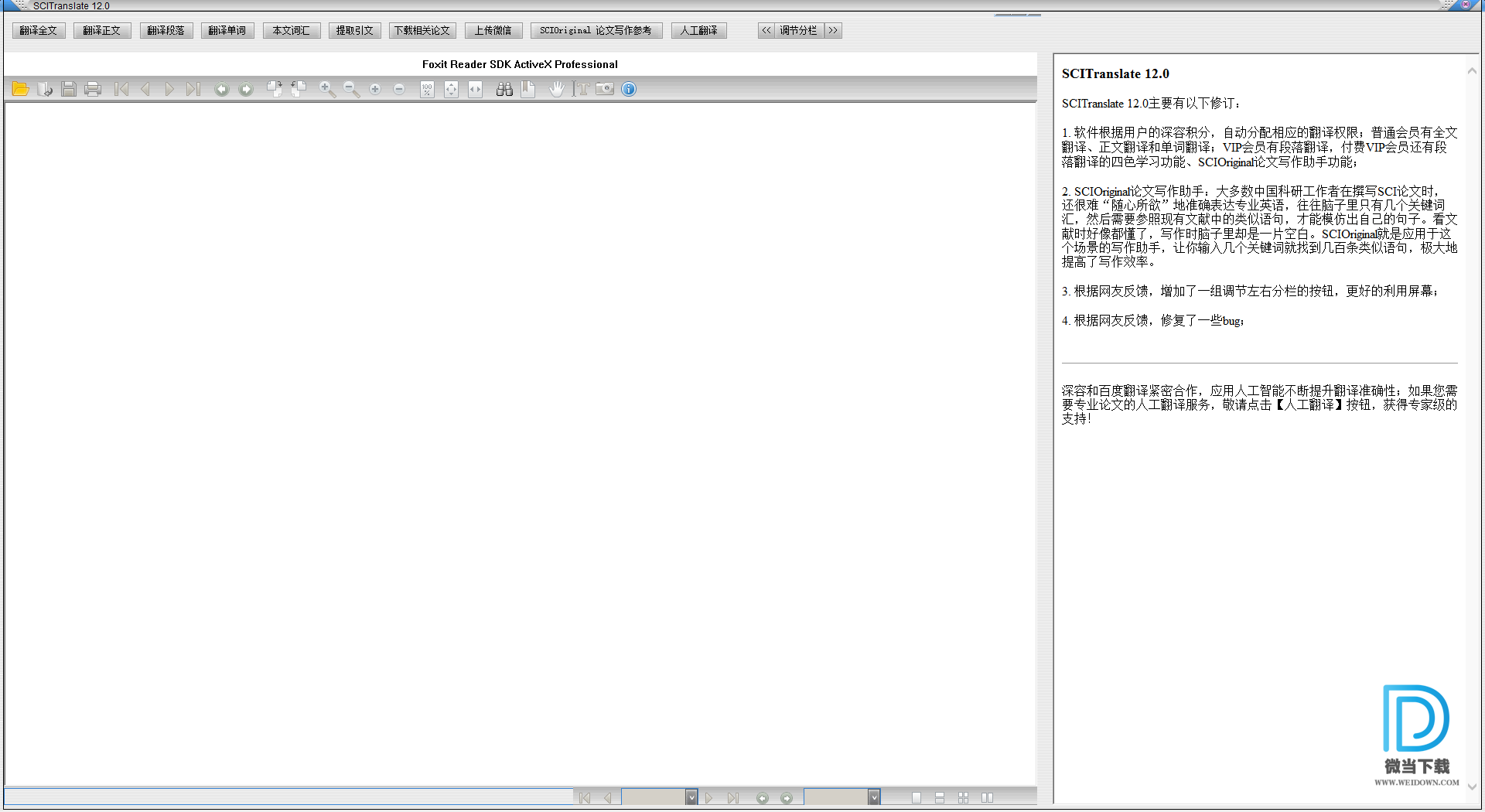Click 提取引文 button
This screenshot has width=1485, height=812.
(355, 31)
